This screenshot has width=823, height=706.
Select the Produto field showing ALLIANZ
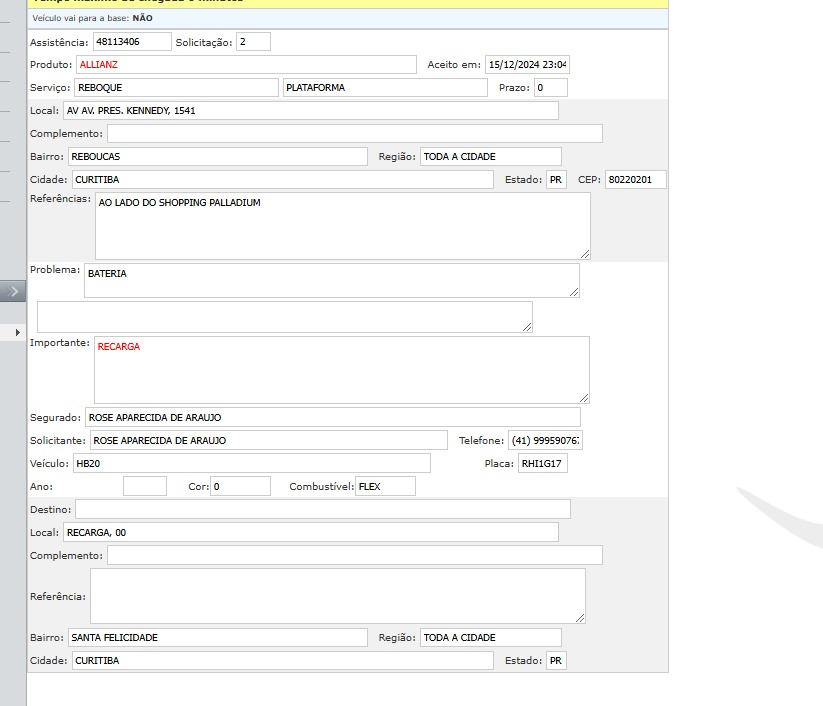(246, 65)
